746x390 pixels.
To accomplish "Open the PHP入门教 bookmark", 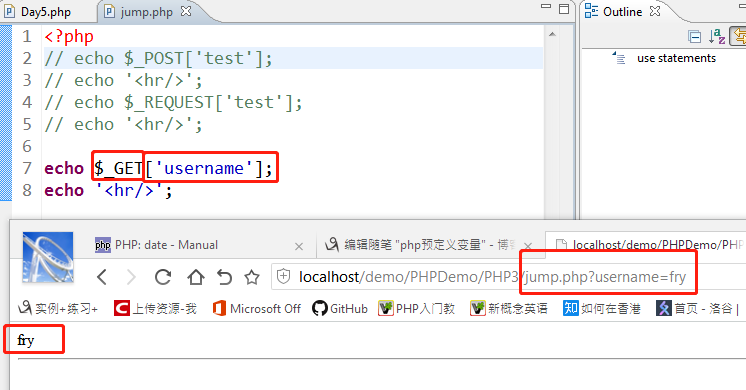I will [416, 309].
